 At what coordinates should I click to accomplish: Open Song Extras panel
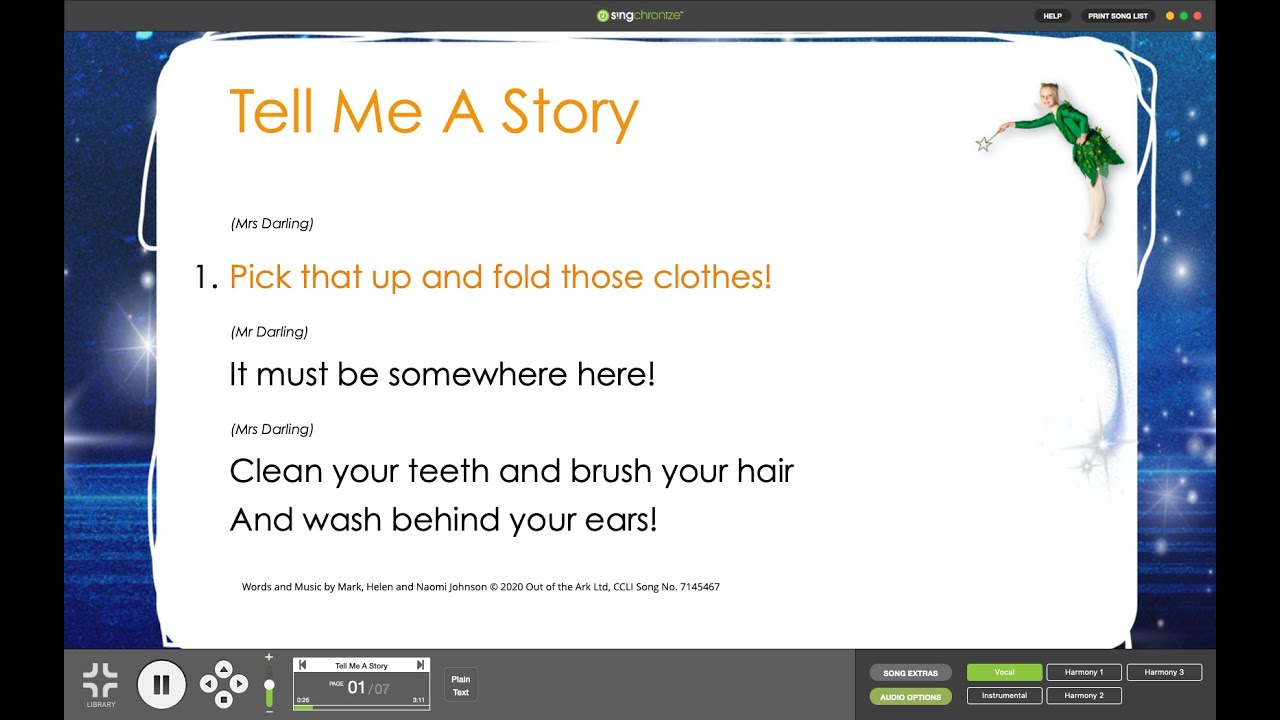pyautogui.click(x=910, y=674)
